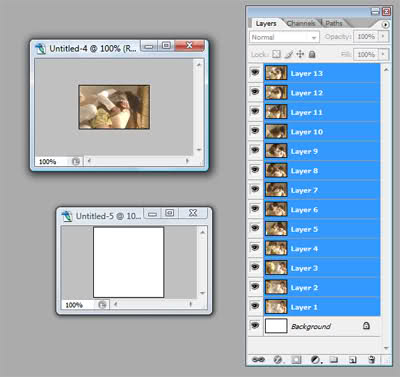
Task: Switch to the Paths tab
Action: (x=334, y=23)
